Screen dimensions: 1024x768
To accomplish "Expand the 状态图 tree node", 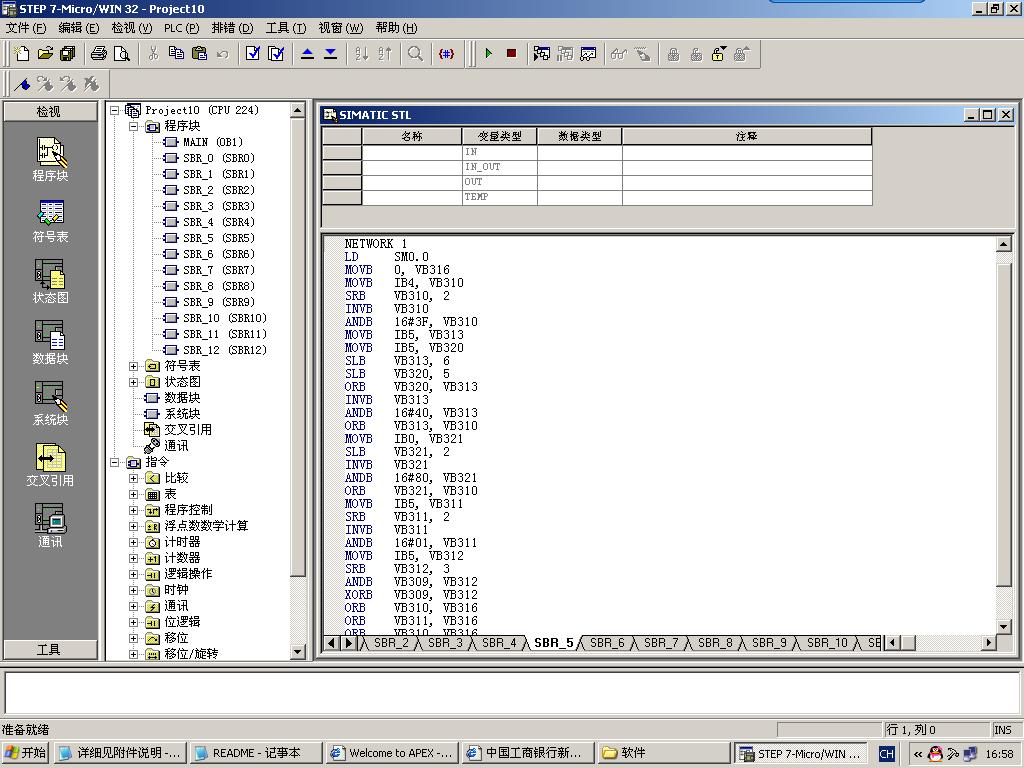I will click(134, 382).
